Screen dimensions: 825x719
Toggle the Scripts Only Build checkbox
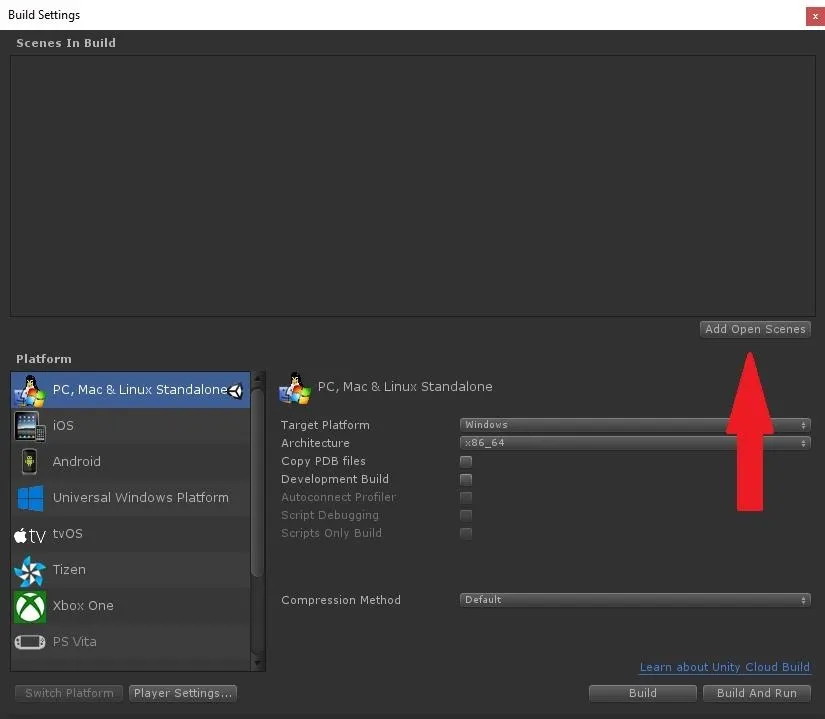466,533
